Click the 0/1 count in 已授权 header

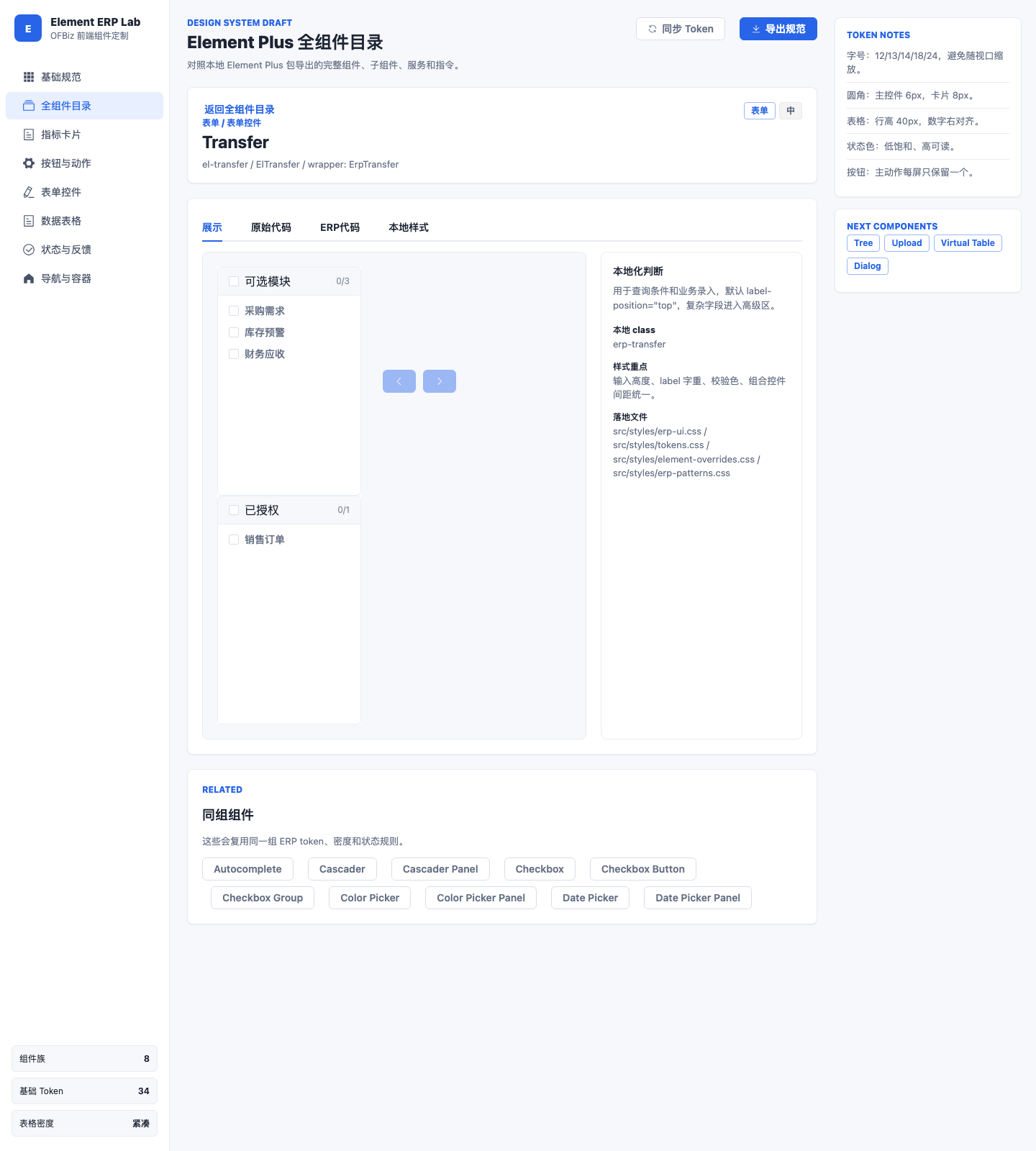click(x=344, y=510)
